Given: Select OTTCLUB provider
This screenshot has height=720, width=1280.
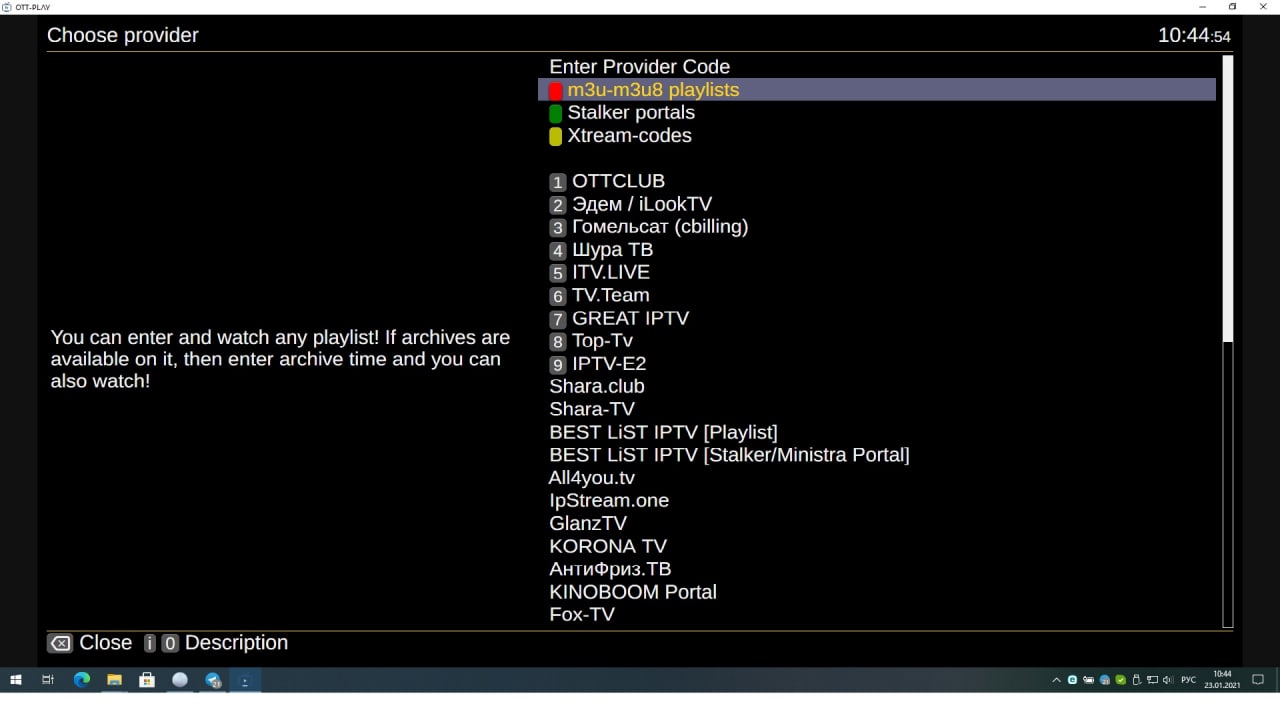Looking at the screenshot, I should click(x=618, y=181).
